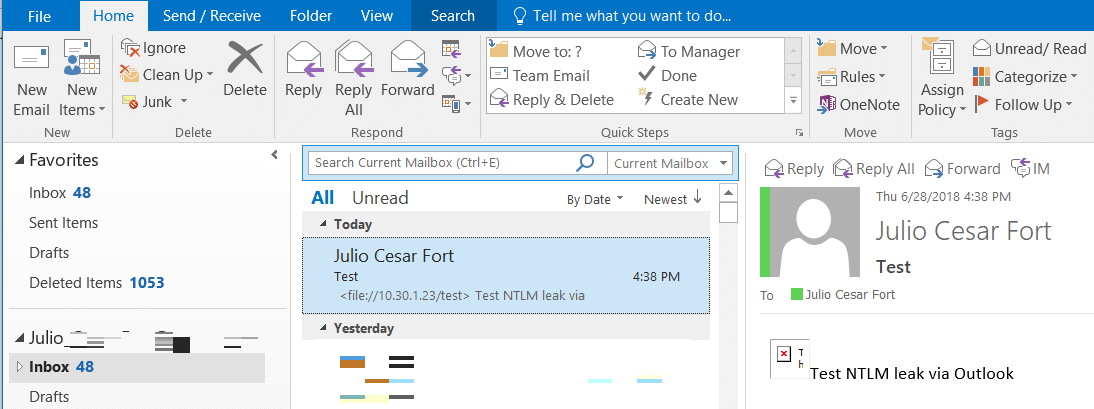Open Sent Items in Favorites
The width and height of the screenshot is (1094, 409).
tap(63, 223)
